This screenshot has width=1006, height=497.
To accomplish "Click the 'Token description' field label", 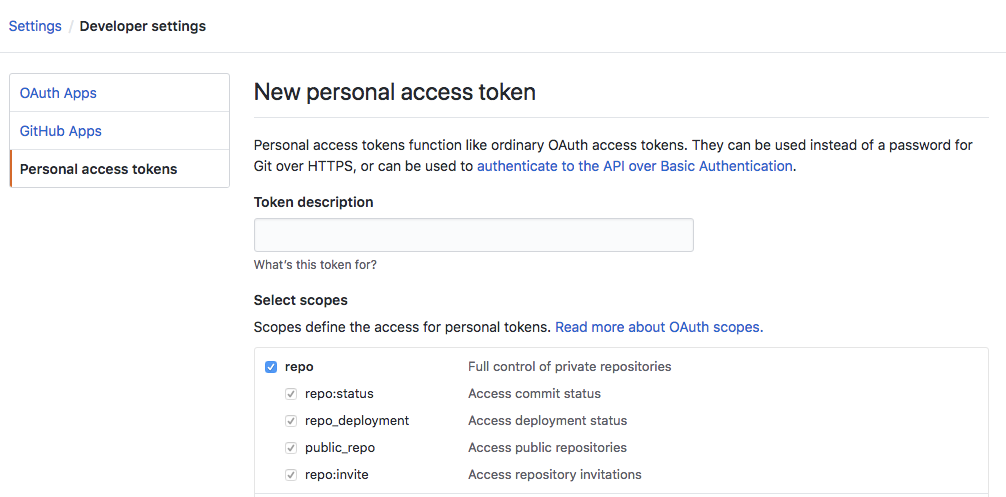I will (313, 202).
